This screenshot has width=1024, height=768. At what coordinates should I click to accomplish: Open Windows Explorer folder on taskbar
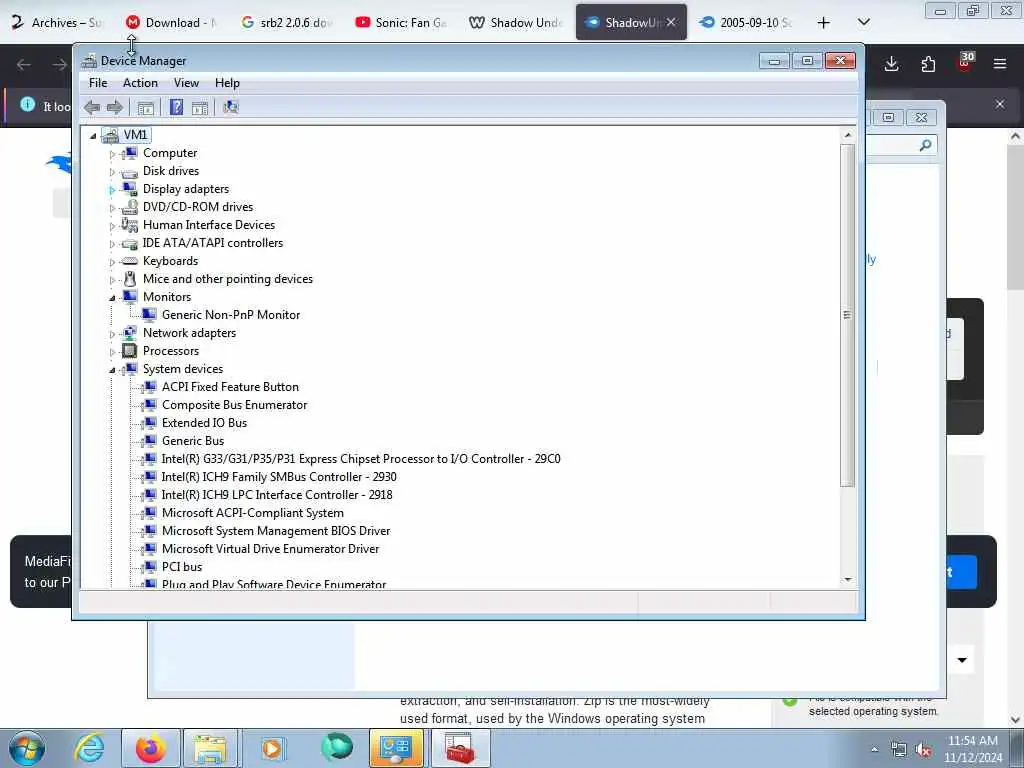[210, 748]
